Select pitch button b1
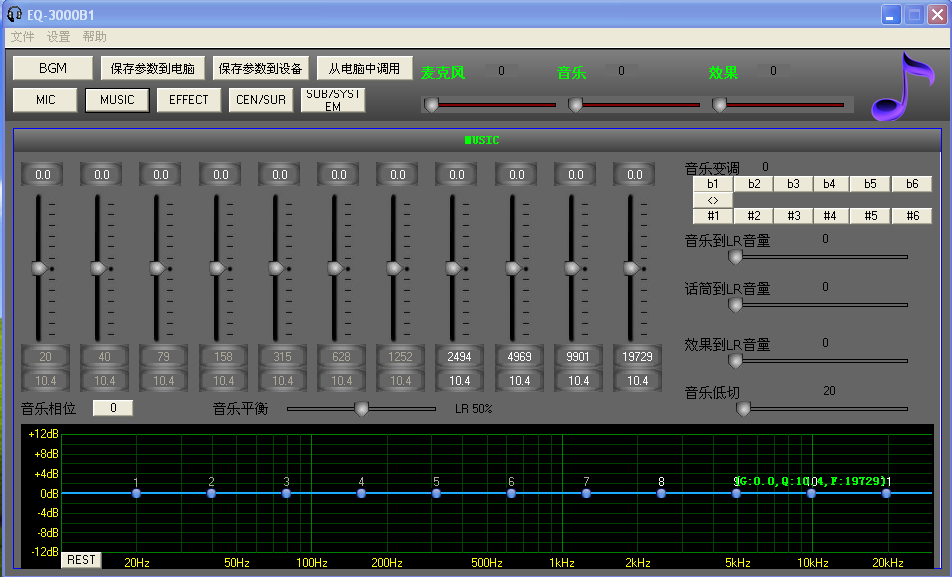The height and width of the screenshot is (577, 952). pyautogui.click(x=713, y=183)
